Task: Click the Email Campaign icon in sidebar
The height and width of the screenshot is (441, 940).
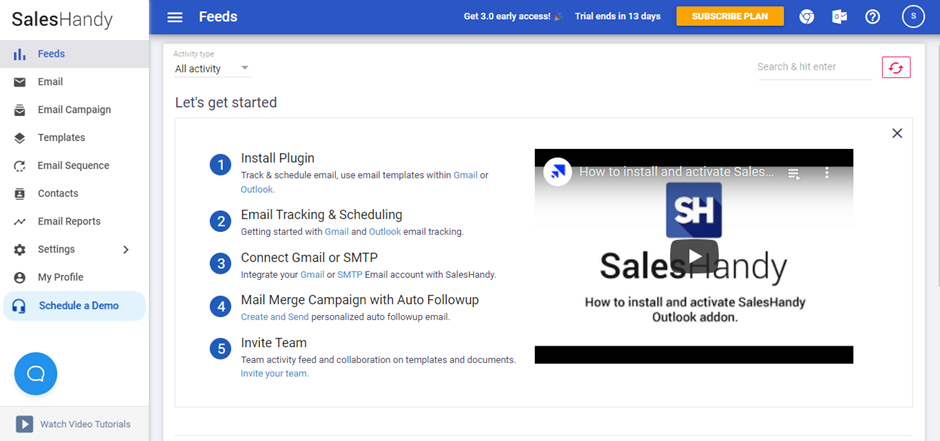Action: [x=20, y=110]
